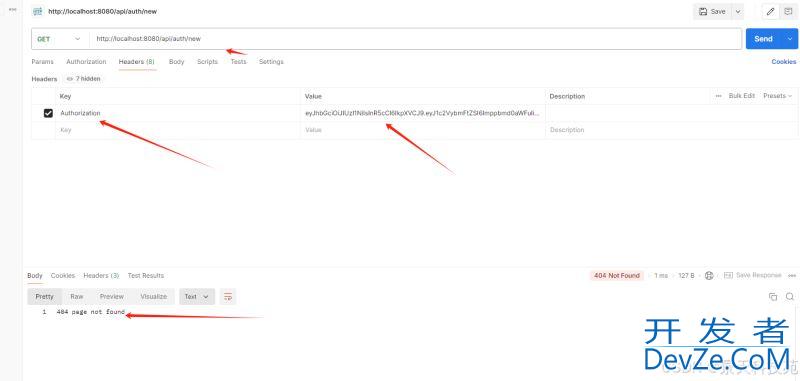800x381 pixels.
Task: Search the response with magnifier icon
Action: [x=790, y=297]
